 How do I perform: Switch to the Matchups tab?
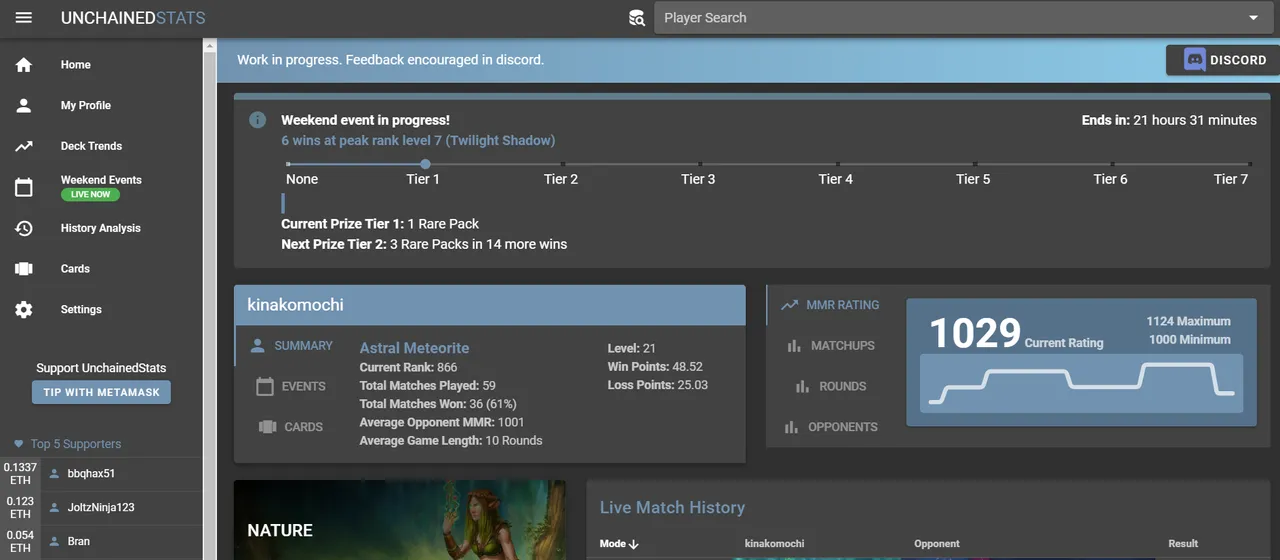click(x=831, y=346)
